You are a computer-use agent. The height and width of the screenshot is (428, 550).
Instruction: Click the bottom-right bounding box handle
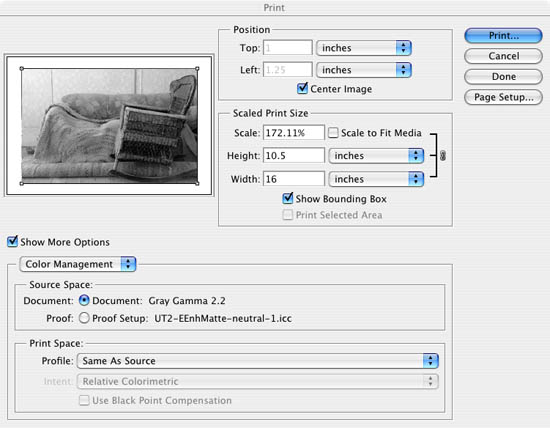point(197,183)
